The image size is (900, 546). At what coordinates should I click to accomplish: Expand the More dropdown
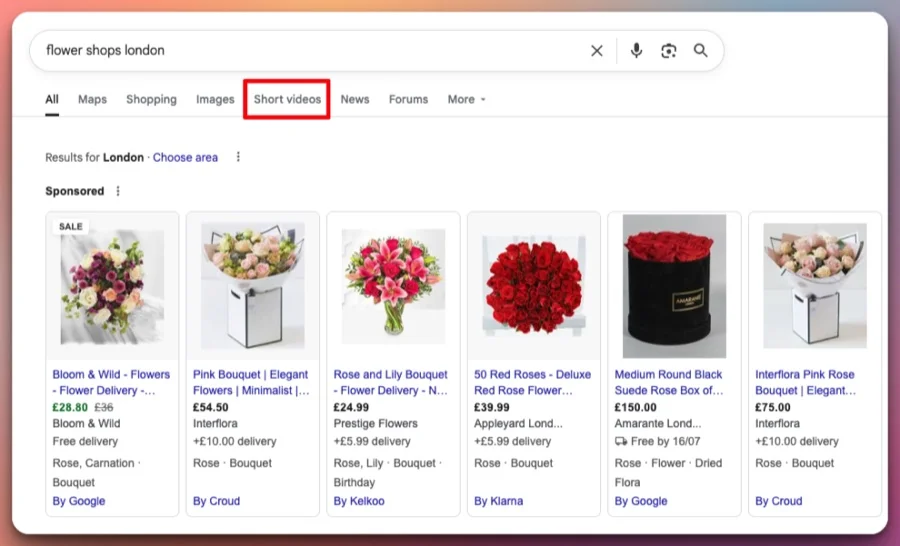466,99
